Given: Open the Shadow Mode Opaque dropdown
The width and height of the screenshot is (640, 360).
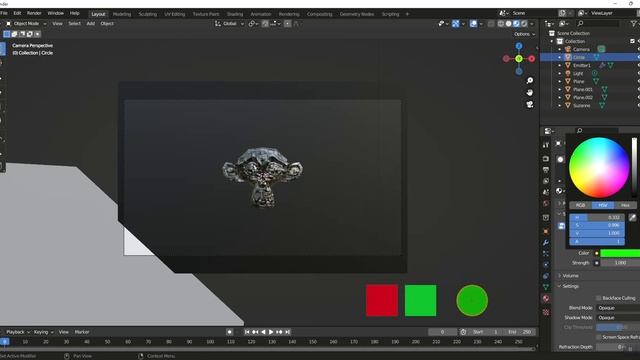Looking at the screenshot, I should pos(618,318).
